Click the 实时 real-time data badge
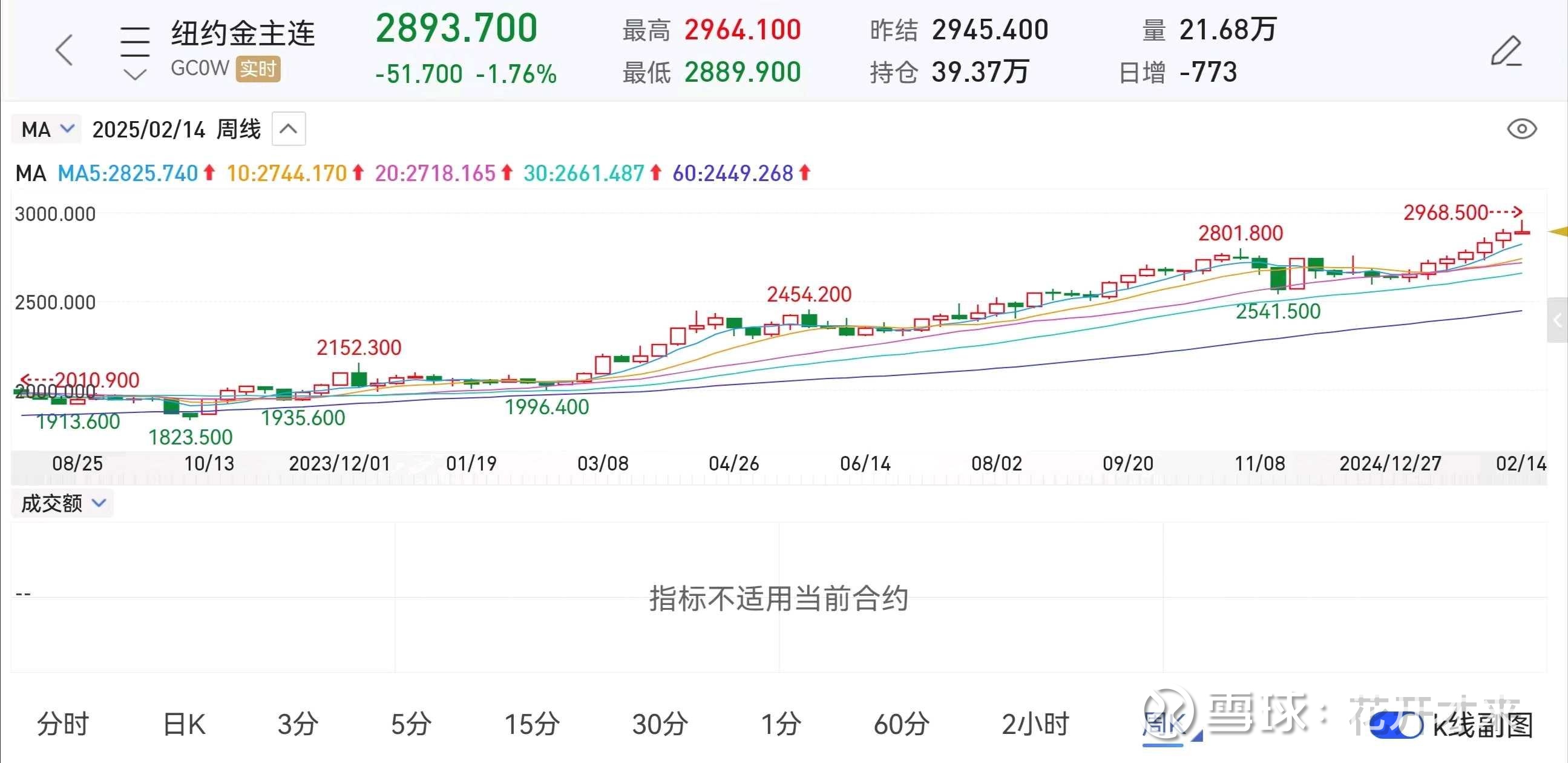Screen dimensions: 1568x763 tap(258, 70)
